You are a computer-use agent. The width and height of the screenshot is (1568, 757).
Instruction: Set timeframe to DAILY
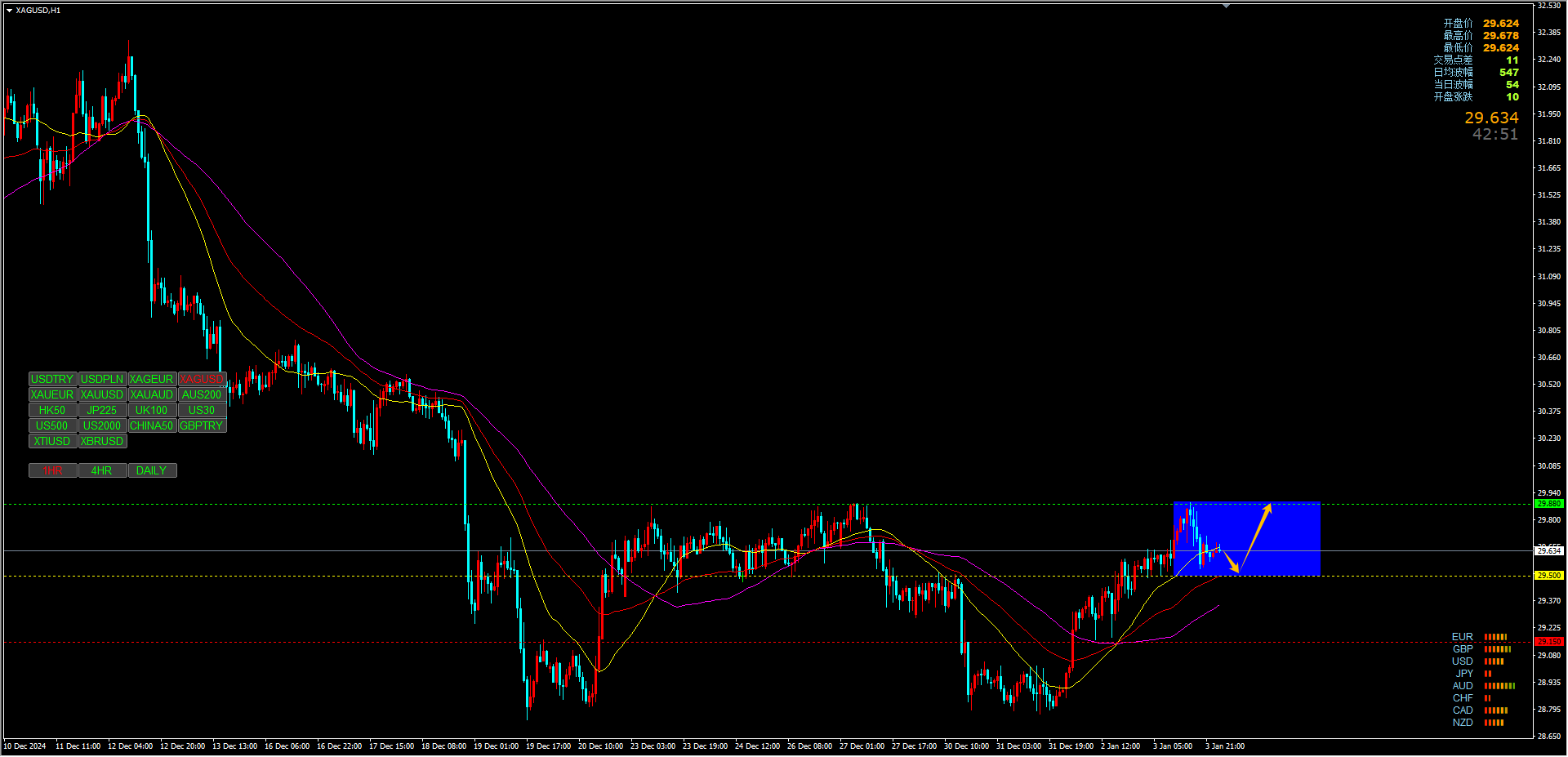coord(152,470)
